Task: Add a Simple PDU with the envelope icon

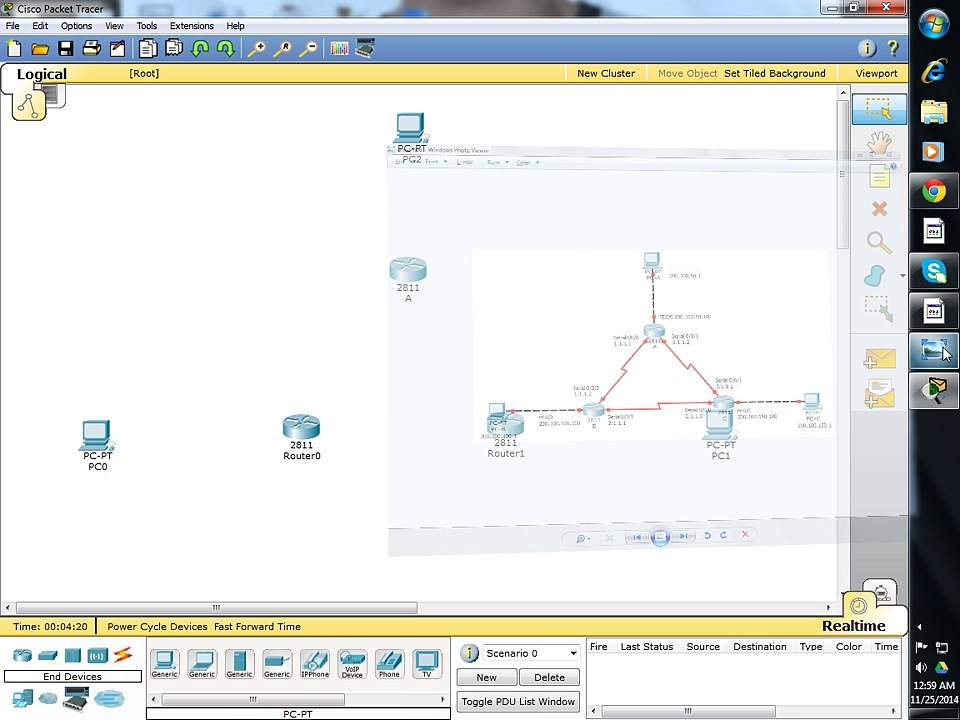Action: [x=879, y=359]
